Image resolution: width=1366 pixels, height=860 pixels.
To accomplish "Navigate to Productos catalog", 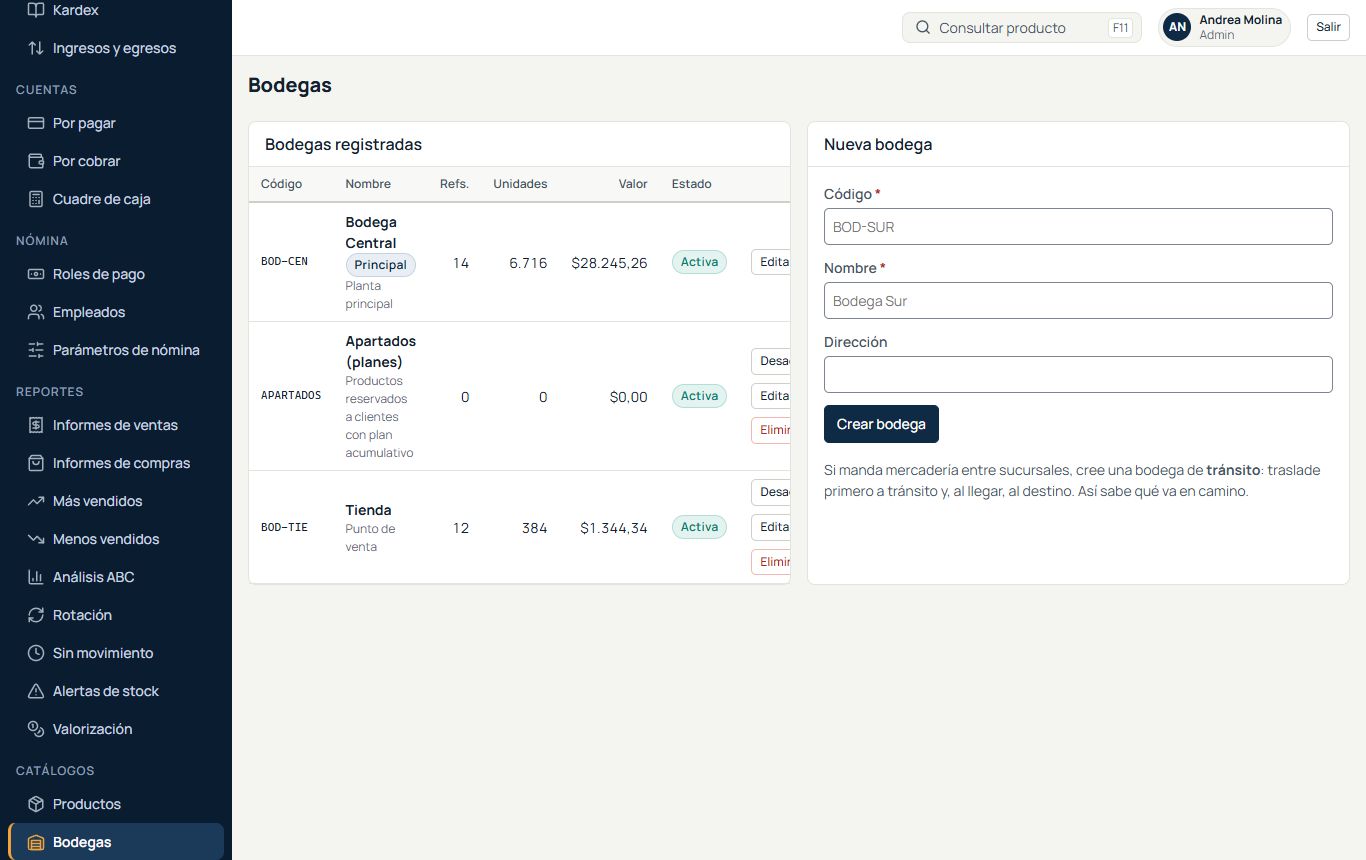I will pos(116,804).
